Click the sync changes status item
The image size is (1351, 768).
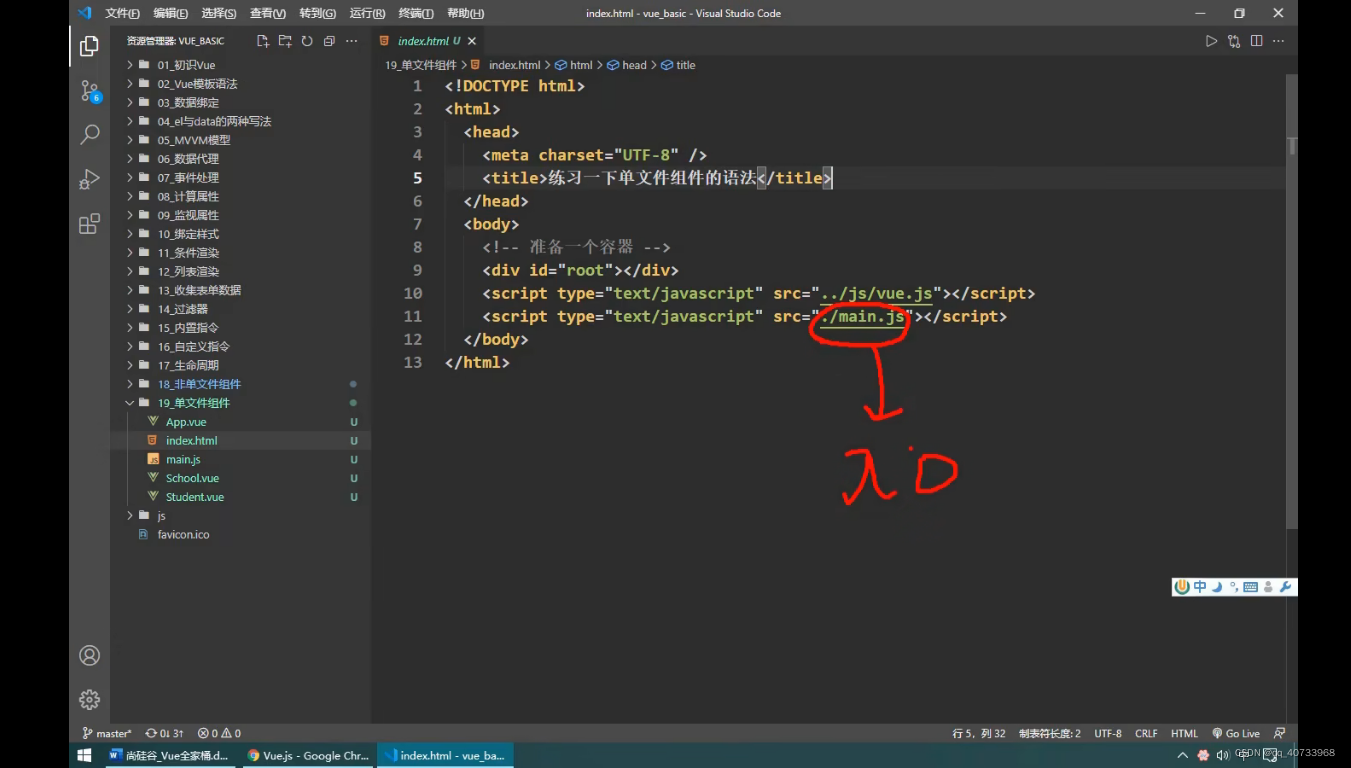coord(164,733)
